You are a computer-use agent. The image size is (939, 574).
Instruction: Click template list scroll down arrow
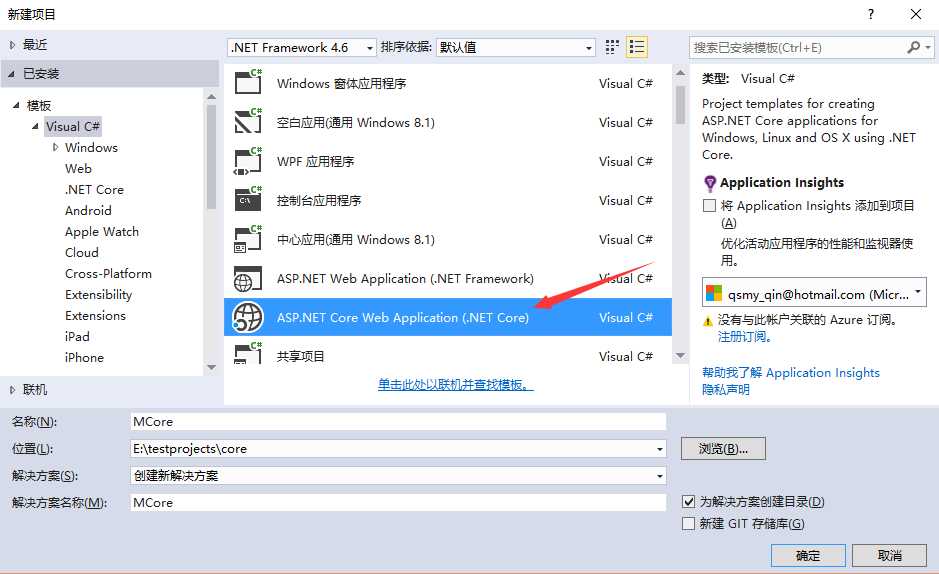(x=680, y=356)
